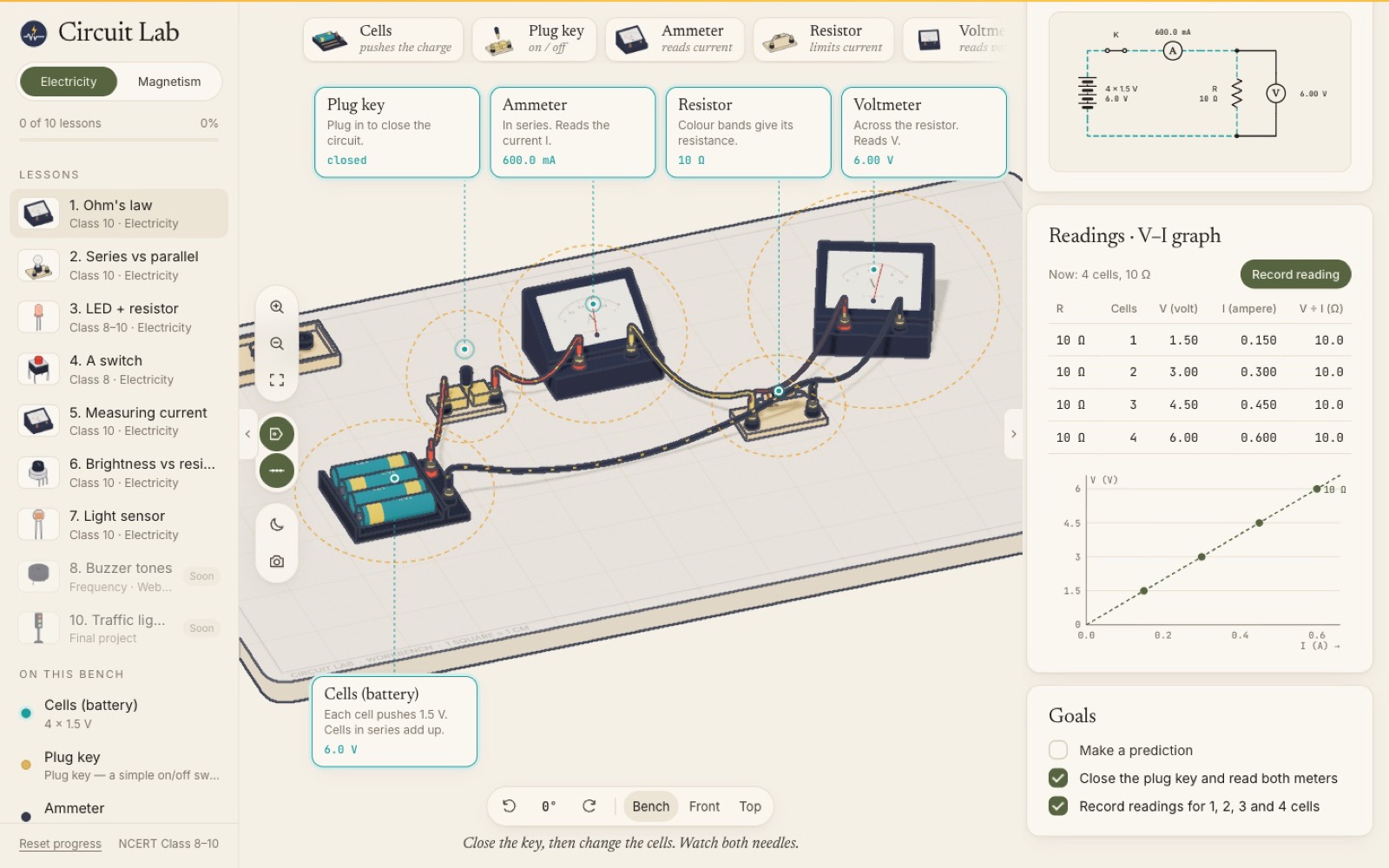Viewport: 1389px width, 868px height.
Task: Collapse the right readings panel
Action: (1013, 434)
